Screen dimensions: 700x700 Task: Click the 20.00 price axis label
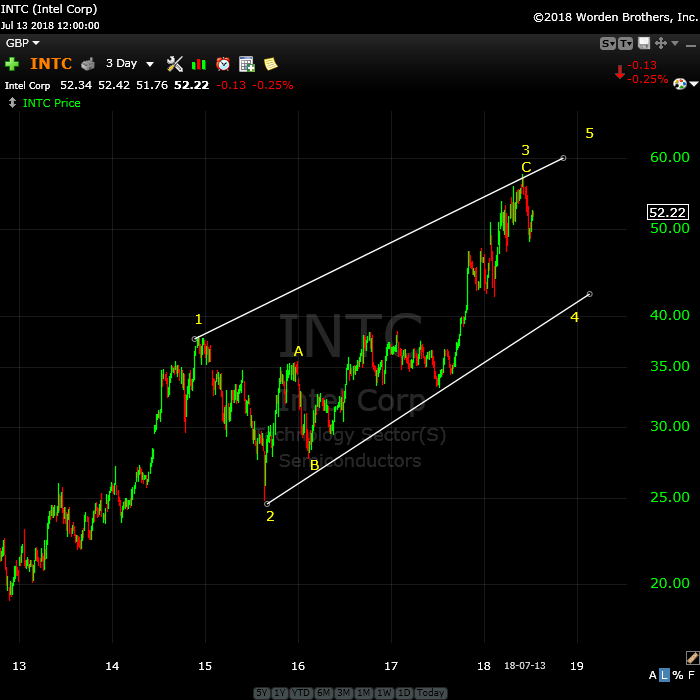click(670, 583)
